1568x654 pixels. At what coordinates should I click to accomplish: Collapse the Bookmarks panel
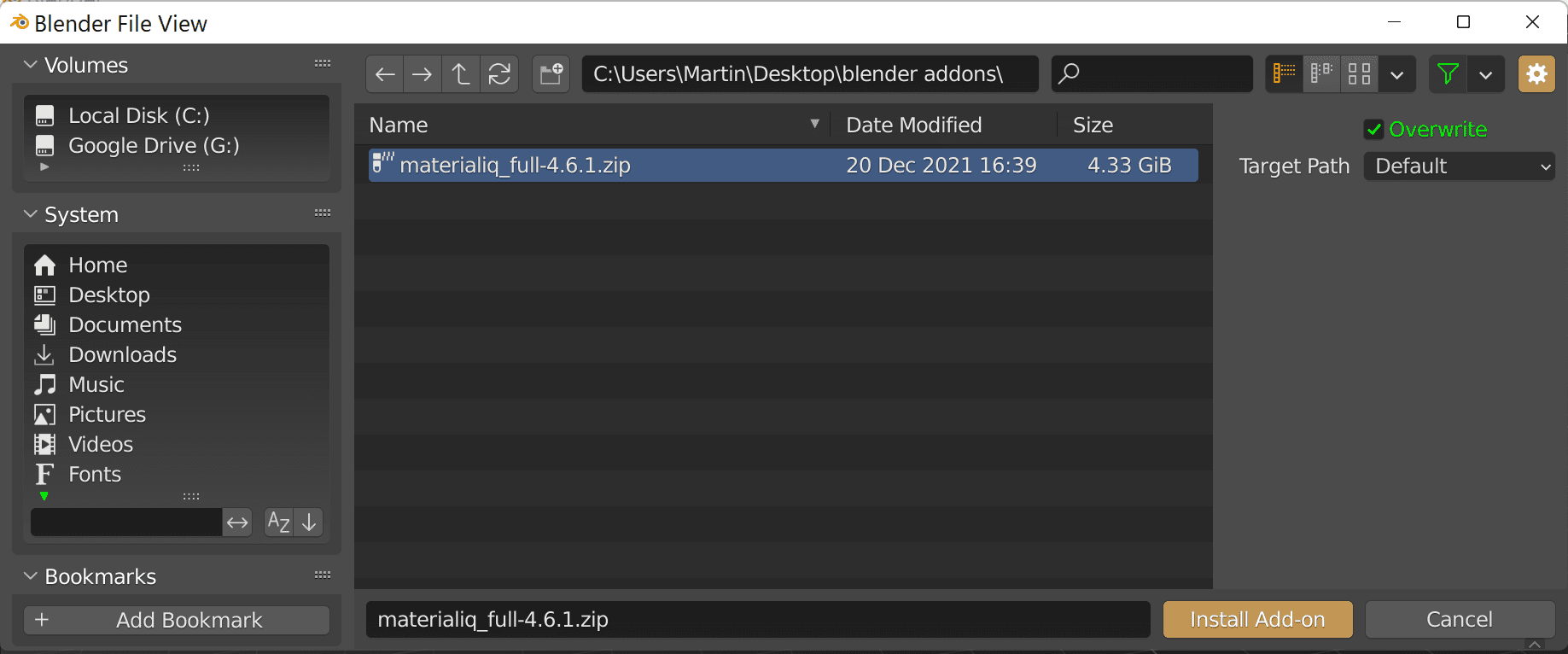(31, 576)
